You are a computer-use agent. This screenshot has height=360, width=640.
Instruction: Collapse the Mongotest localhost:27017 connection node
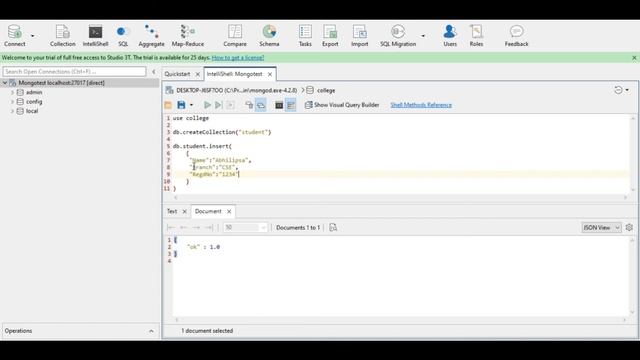click(x=5, y=83)
